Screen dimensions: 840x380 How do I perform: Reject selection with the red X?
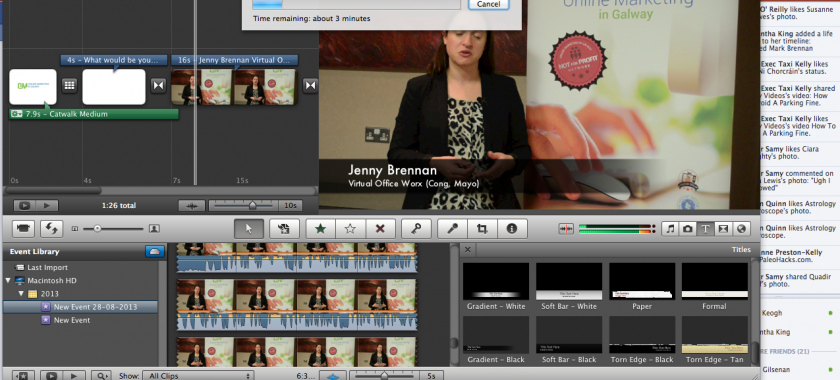[380, 229]
